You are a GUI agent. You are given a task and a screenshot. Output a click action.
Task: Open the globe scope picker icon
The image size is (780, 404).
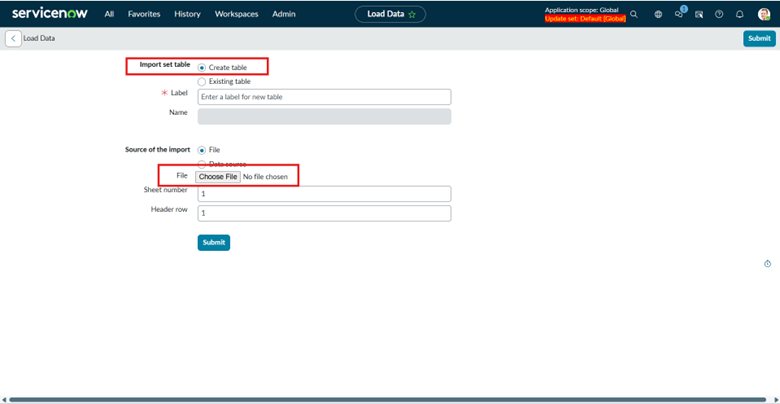pos(658,14)
